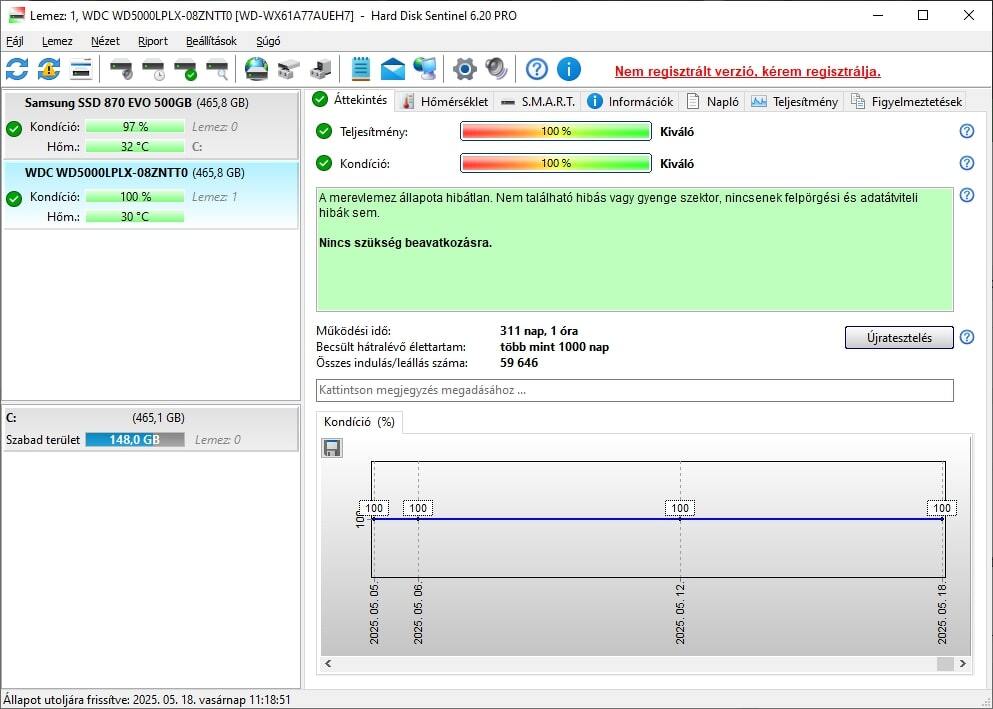Click the Teljesítmény 100 % gradient bar
Image resolution: width=993 pixels, height=709 pixels.
(x=555, y=132)
